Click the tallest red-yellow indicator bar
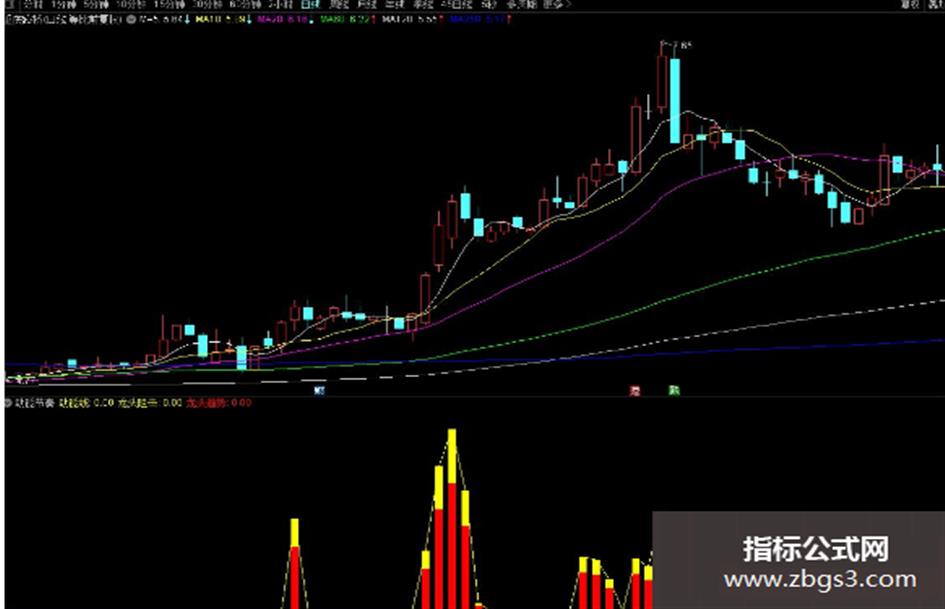Screen dimensions: 945x609 coord(452,519)
